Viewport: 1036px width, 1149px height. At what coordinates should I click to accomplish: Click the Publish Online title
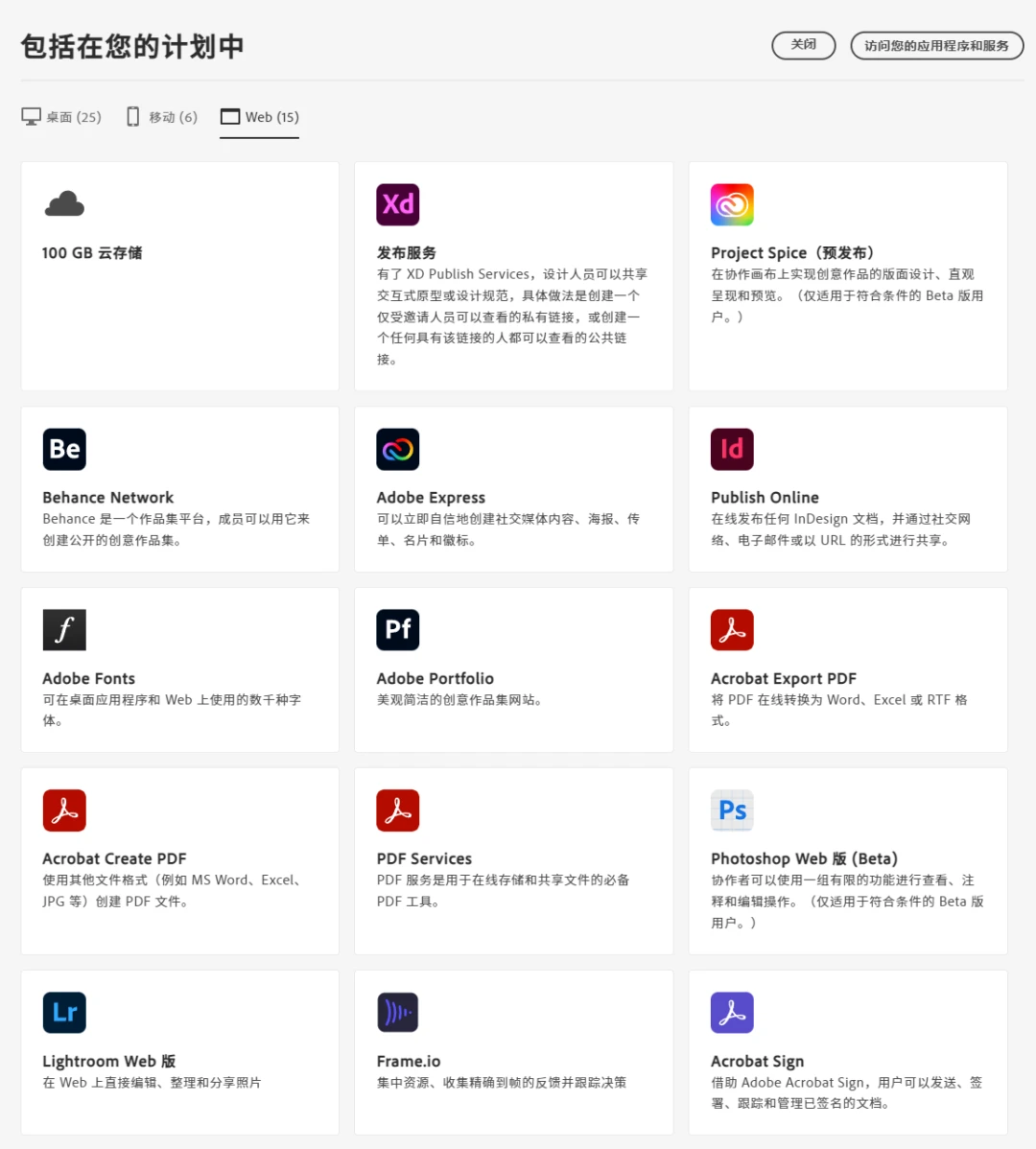point(765,498)
